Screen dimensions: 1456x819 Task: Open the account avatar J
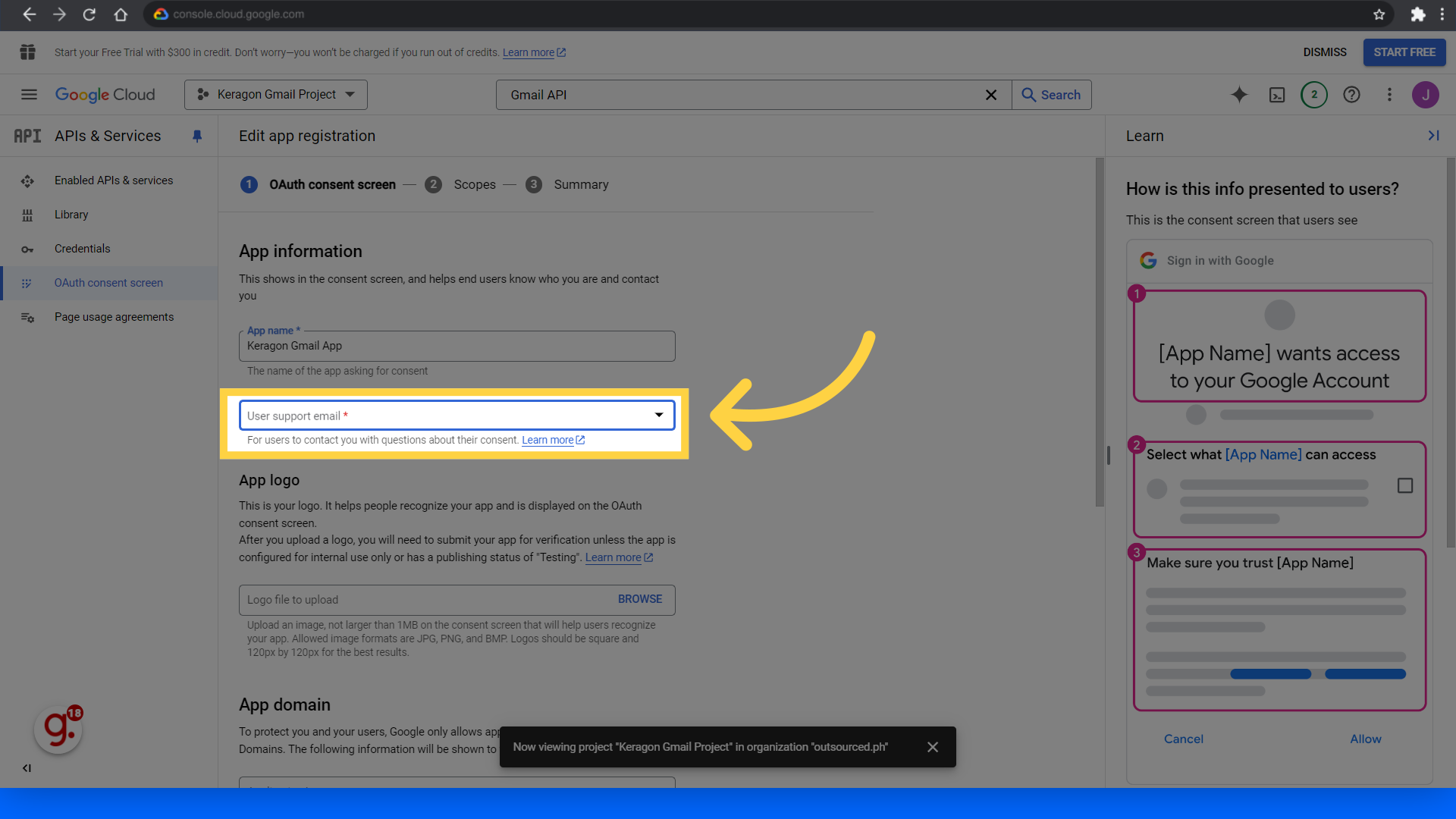point(1426,95)
